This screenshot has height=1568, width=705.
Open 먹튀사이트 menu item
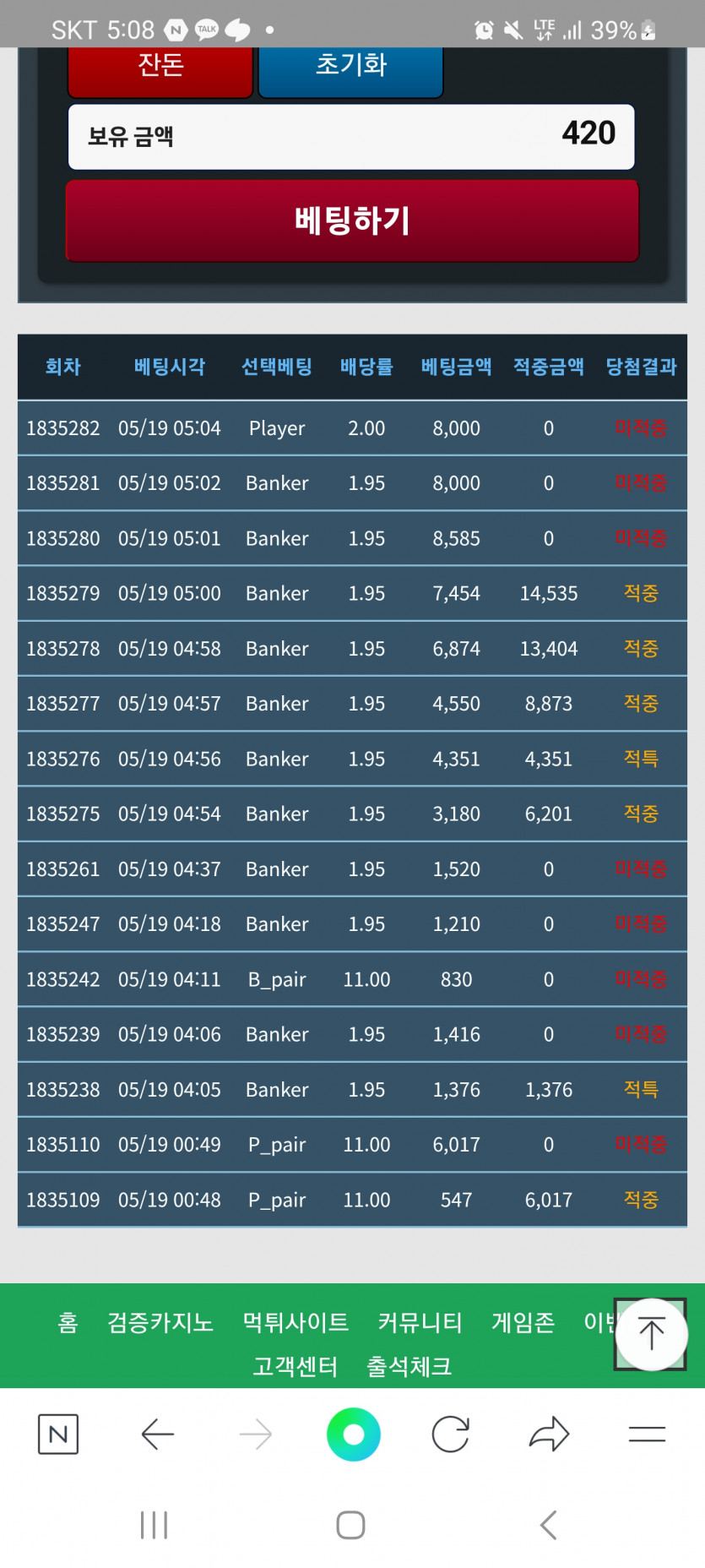tap(296, 1322)
